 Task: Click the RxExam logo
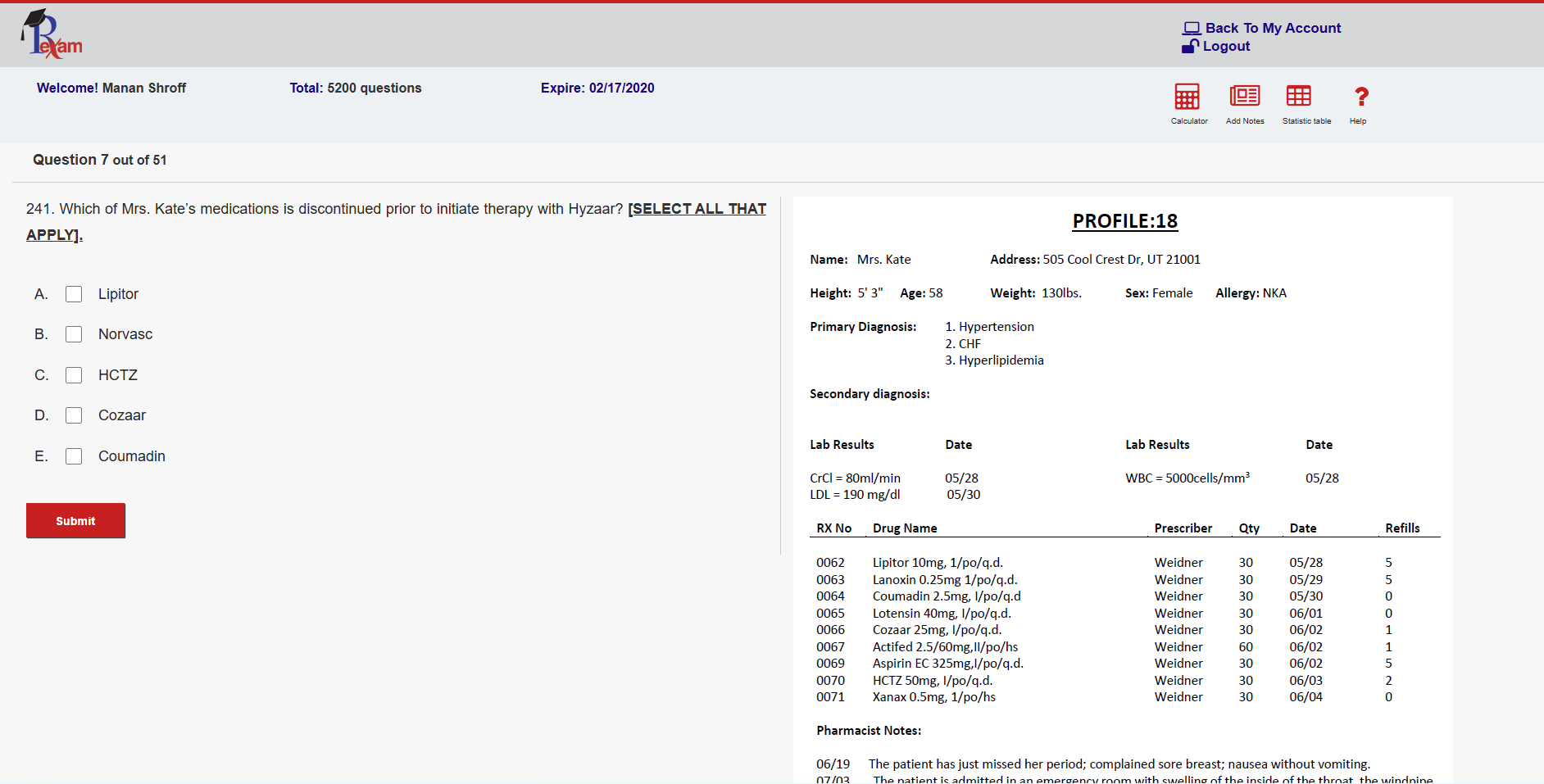tap(52, 35)
